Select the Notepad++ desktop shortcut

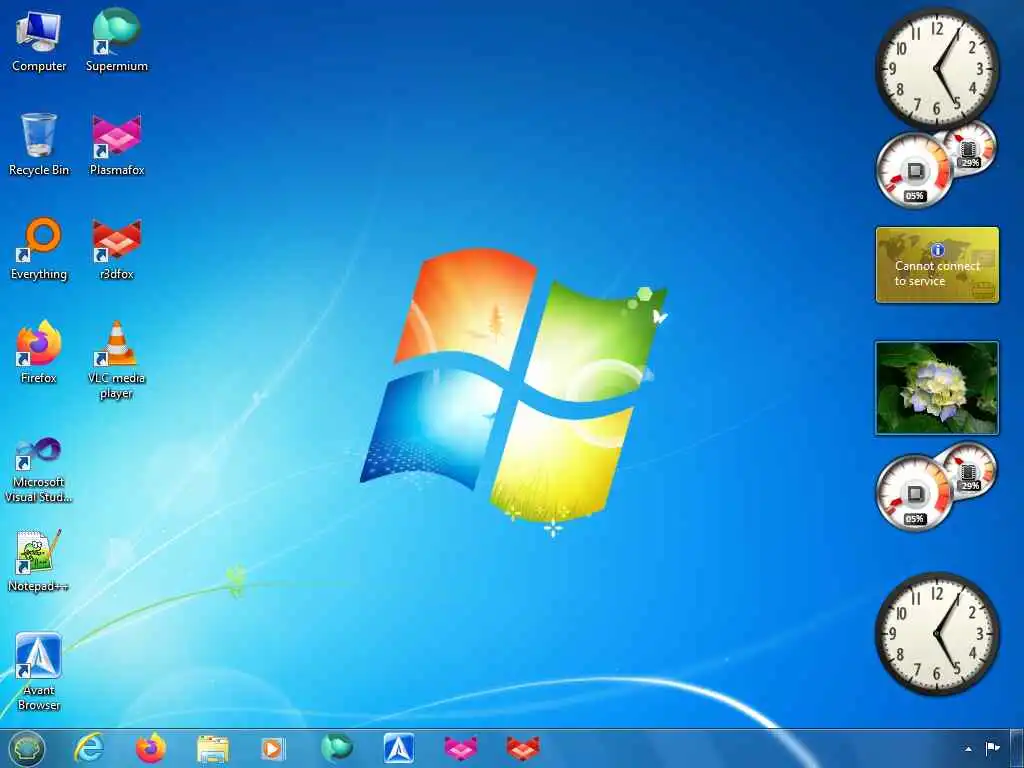tap(39, 560)
